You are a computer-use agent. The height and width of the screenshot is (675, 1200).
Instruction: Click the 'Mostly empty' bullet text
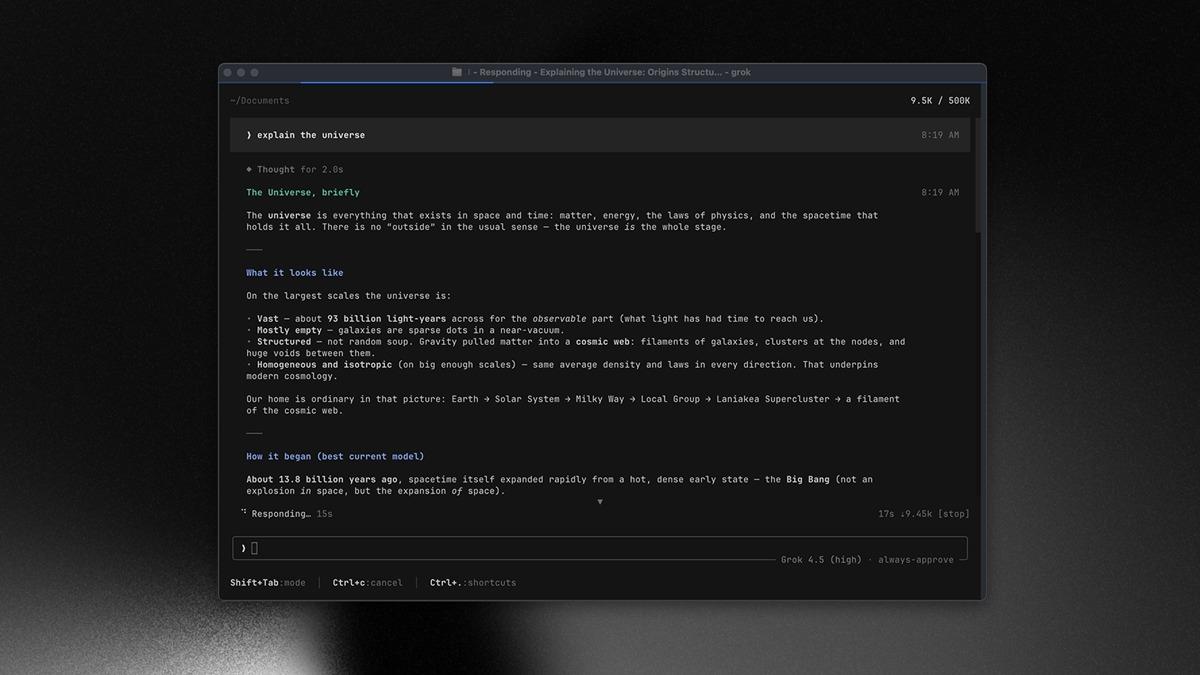290,330
